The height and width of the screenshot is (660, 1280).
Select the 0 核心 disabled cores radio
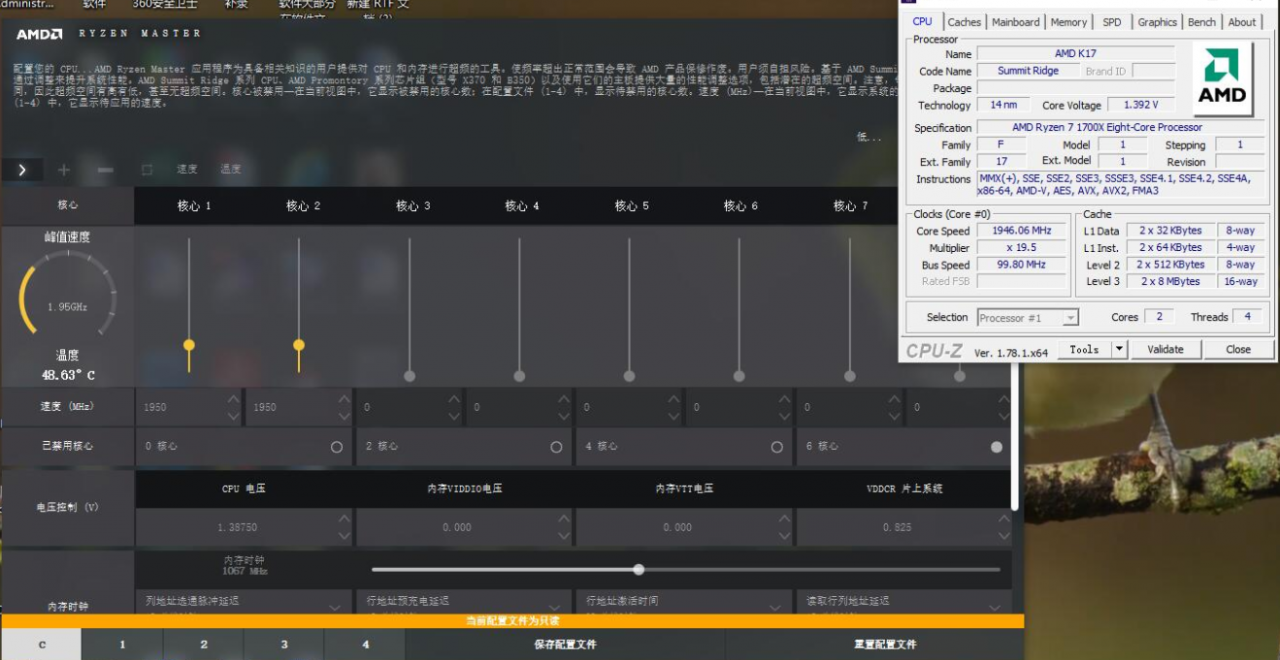pos(337,447)
